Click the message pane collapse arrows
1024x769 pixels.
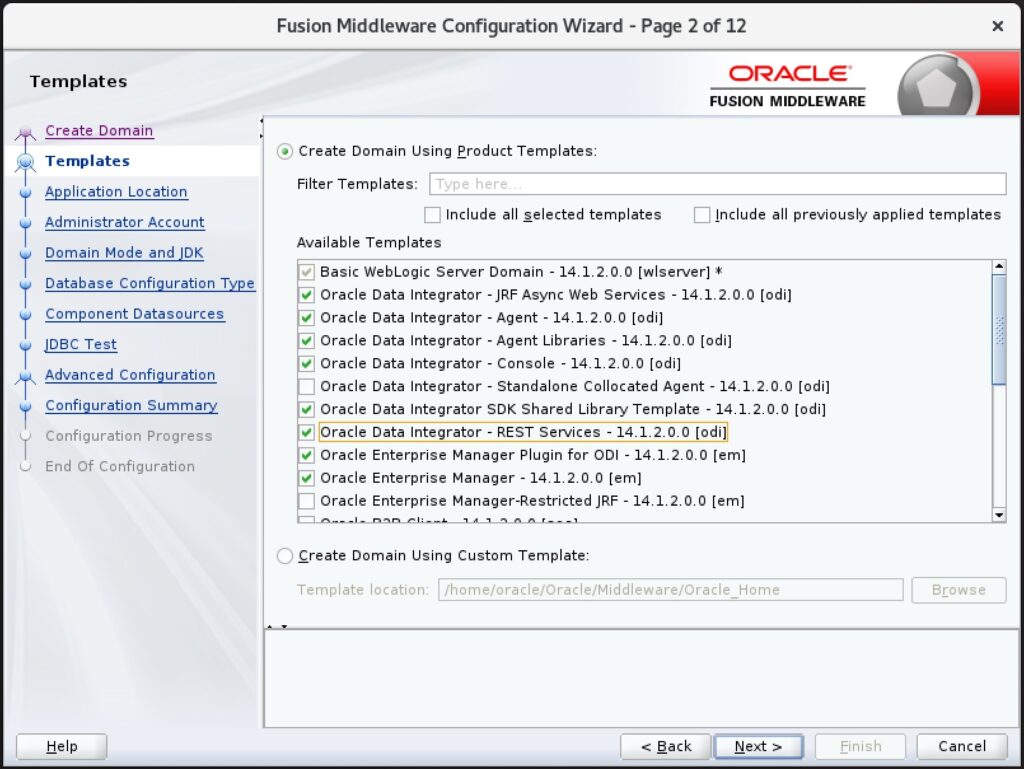click(277, 627)
